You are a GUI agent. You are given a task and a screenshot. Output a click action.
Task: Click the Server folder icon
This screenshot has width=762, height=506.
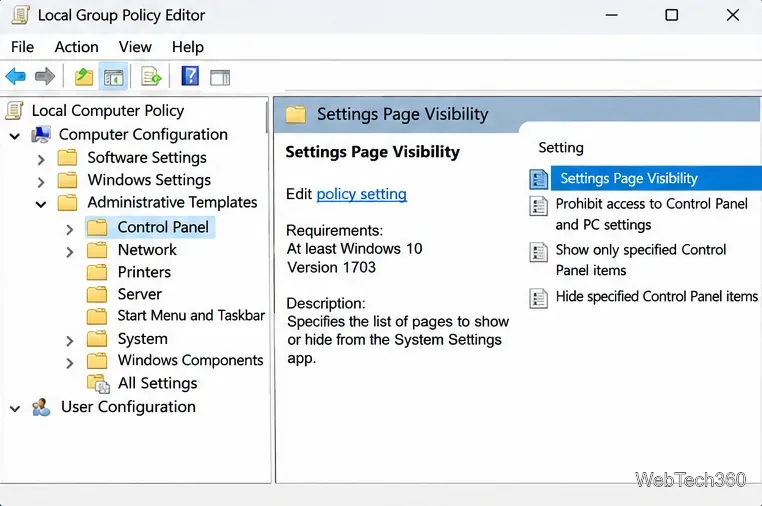pos(97,294)
